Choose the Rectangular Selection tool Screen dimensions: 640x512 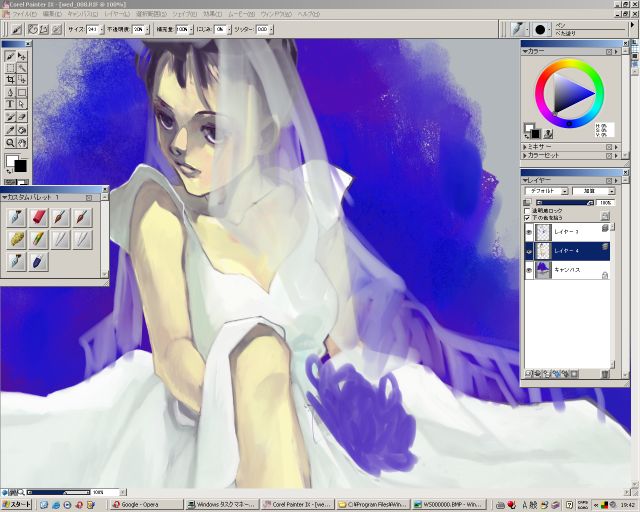click(10, 68)
